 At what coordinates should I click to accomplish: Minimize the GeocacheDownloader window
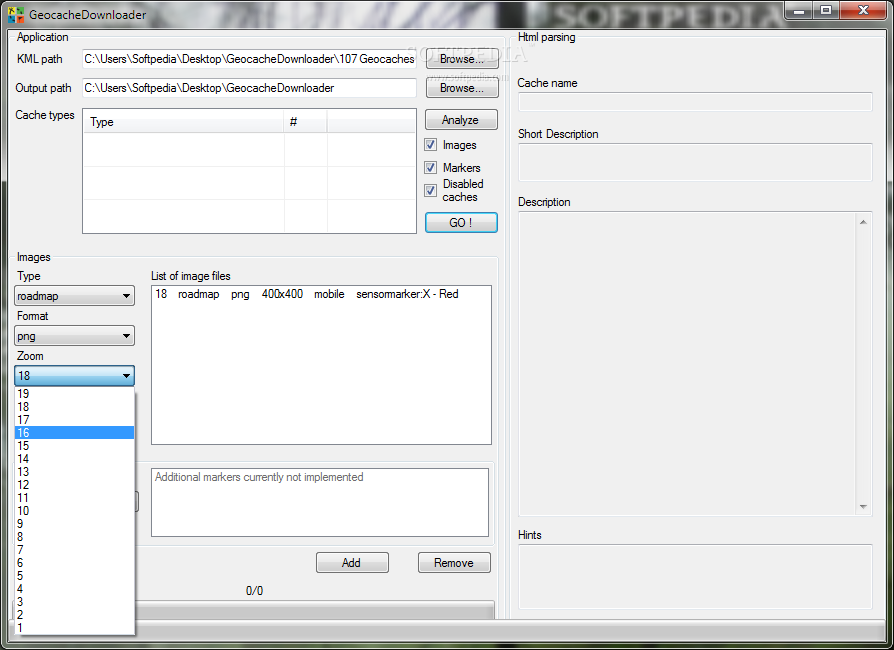pyautogui.click(x=799, y=11)
